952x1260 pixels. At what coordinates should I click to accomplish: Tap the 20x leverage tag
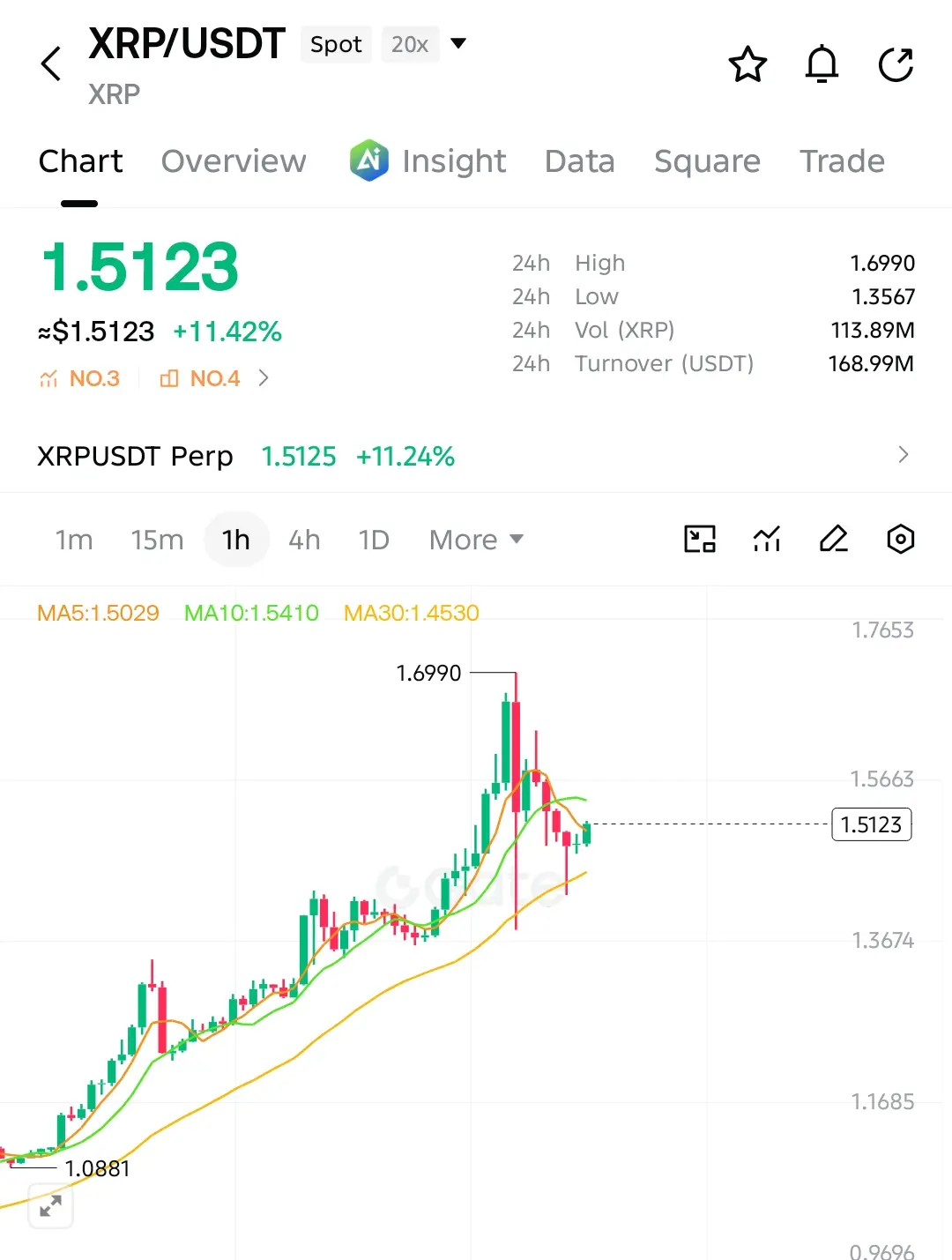click(x=410, y=44)
